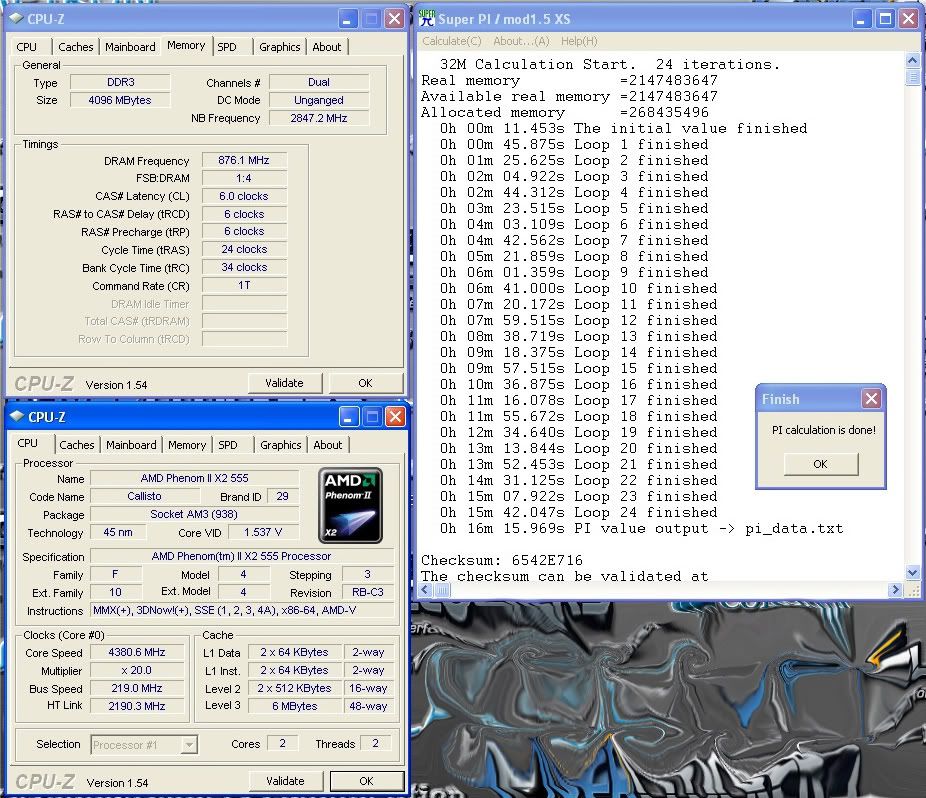This screenshot has height=798, width=926.
Task: Click OK in the upper CPU-Z Memory window
Action: tap(365, 383)
